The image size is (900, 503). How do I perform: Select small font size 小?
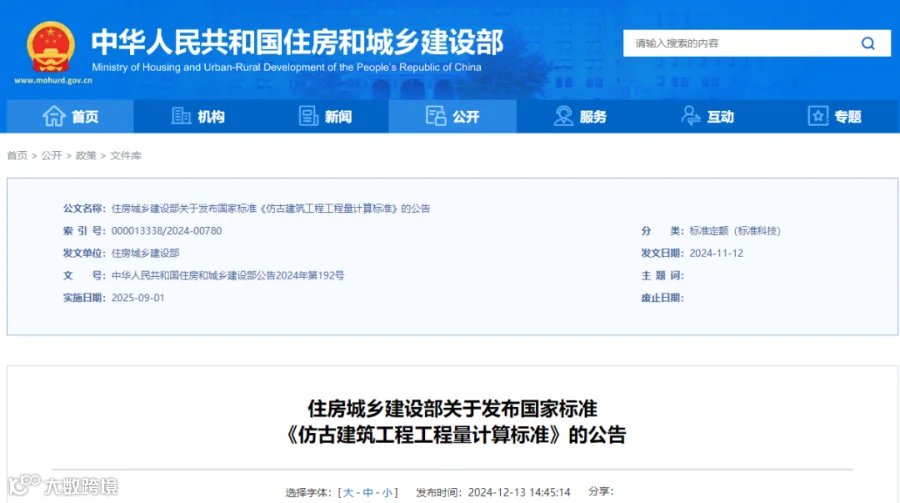(387, 493)
